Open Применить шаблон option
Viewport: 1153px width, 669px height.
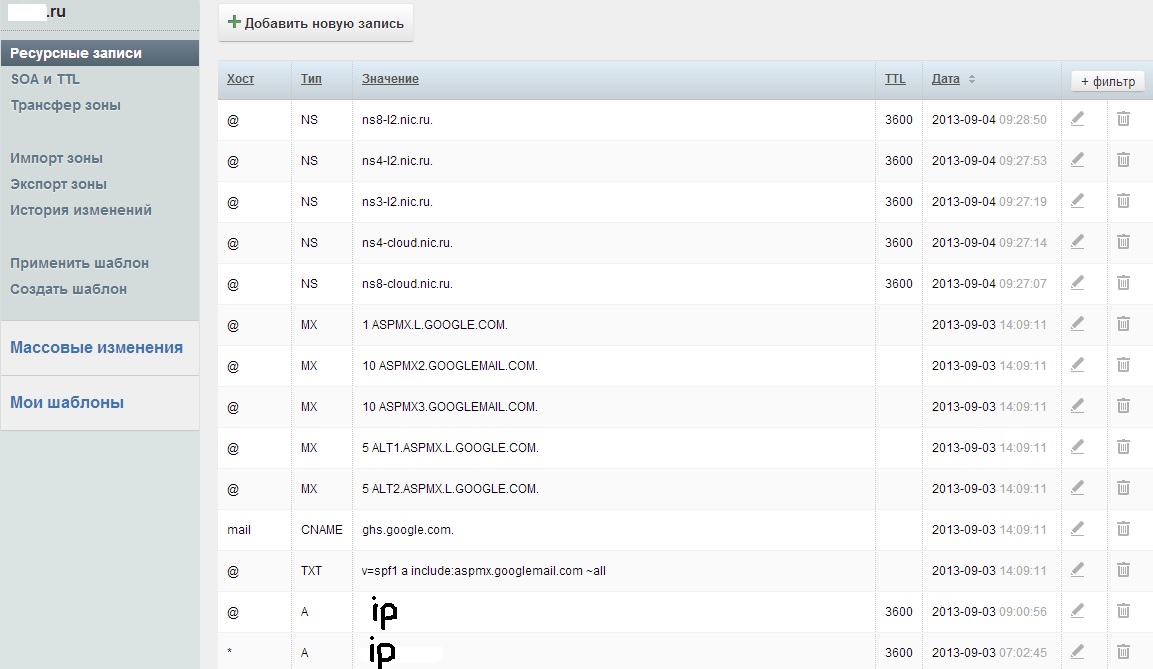[x=79, y=263]
